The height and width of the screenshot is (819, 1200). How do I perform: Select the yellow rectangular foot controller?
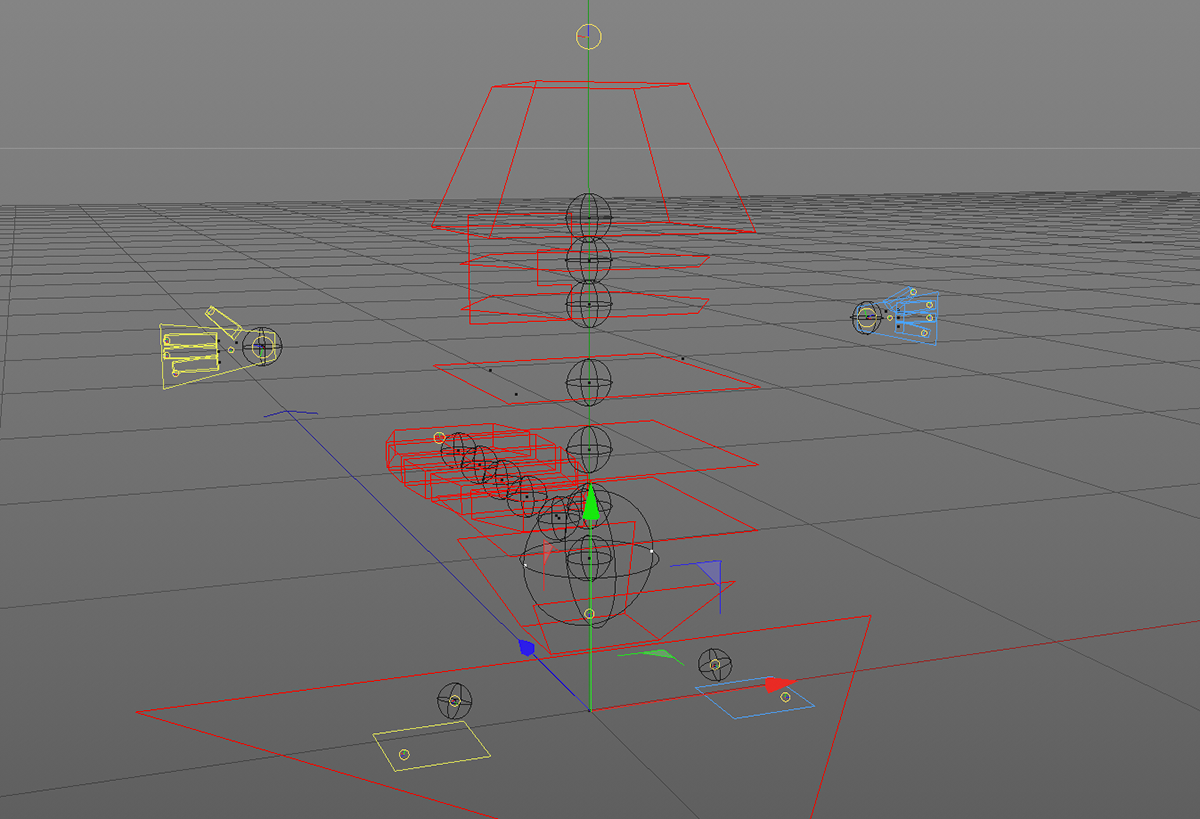click(432, 746)
